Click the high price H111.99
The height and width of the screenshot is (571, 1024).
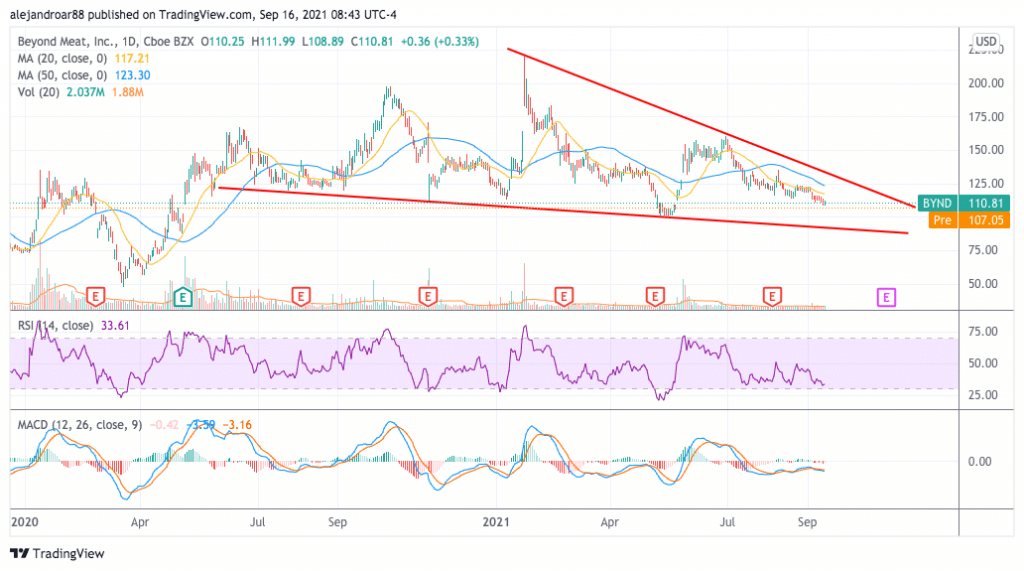(273, 41)
